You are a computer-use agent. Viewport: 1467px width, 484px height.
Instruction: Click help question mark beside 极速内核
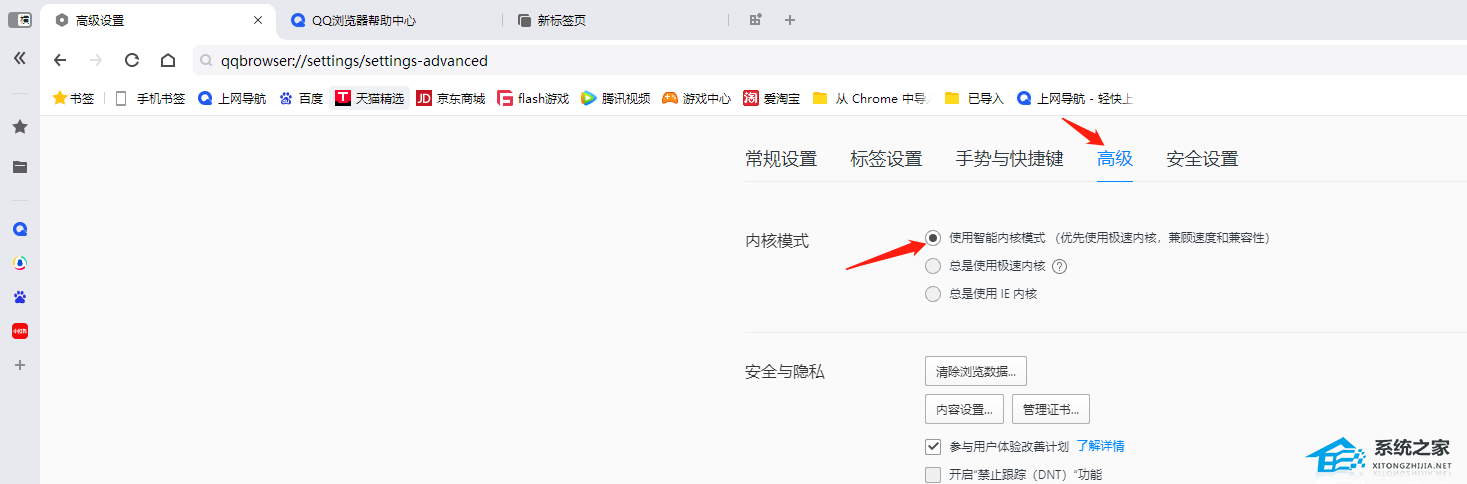(x=1060, y=266)
